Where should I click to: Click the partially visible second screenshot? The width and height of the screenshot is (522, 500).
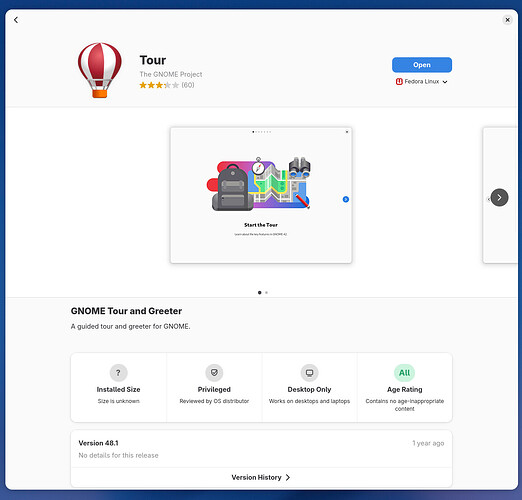pyautogui.click(x=500, y=195)
